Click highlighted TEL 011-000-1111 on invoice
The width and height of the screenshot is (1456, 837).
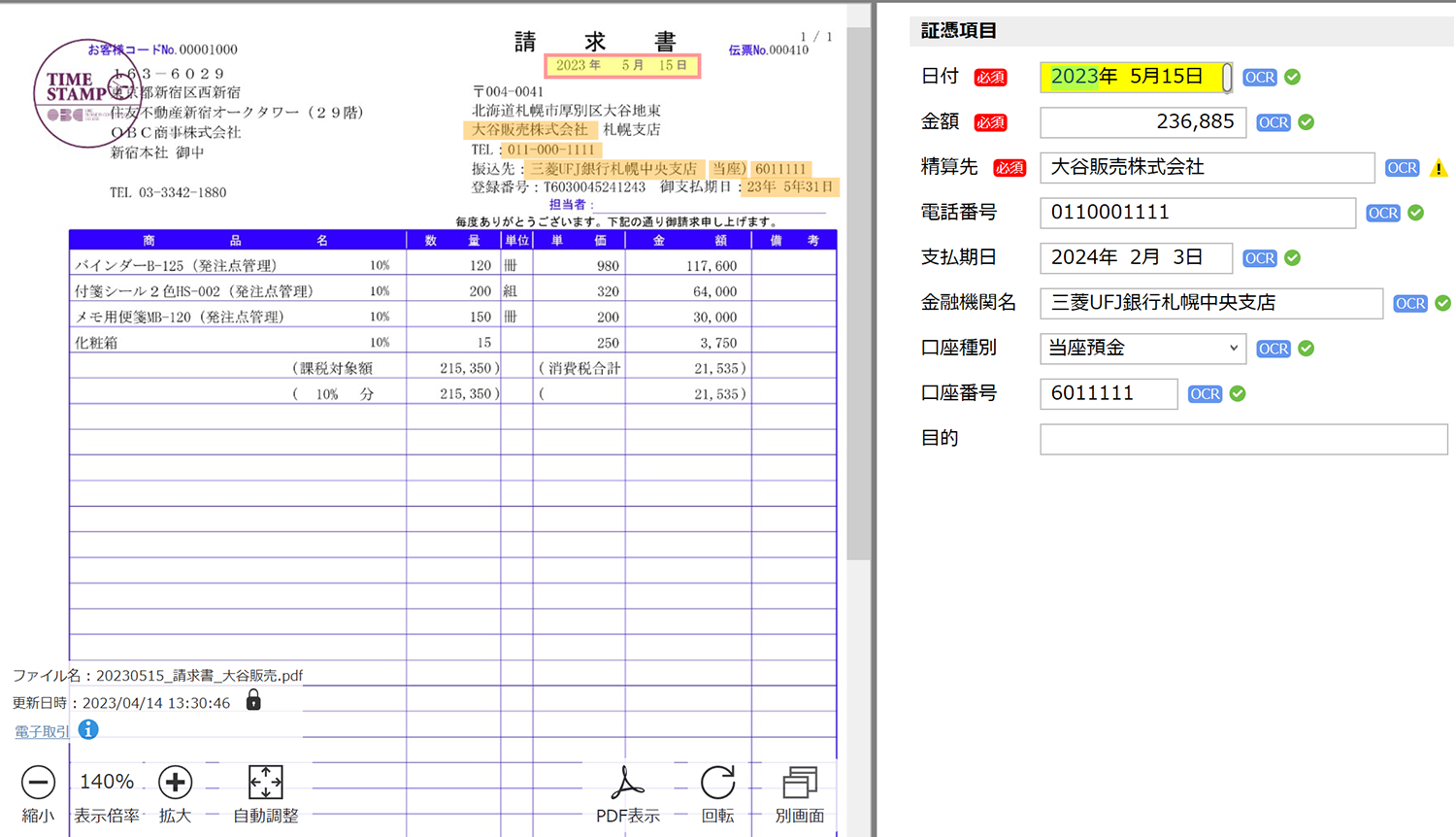(x=550, y=150)
